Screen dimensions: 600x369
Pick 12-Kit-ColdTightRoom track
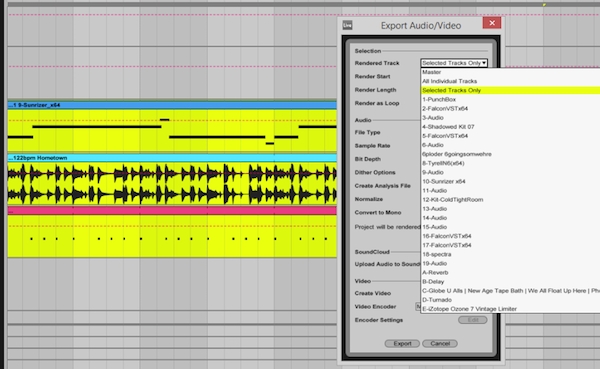[x=510, y=200]
